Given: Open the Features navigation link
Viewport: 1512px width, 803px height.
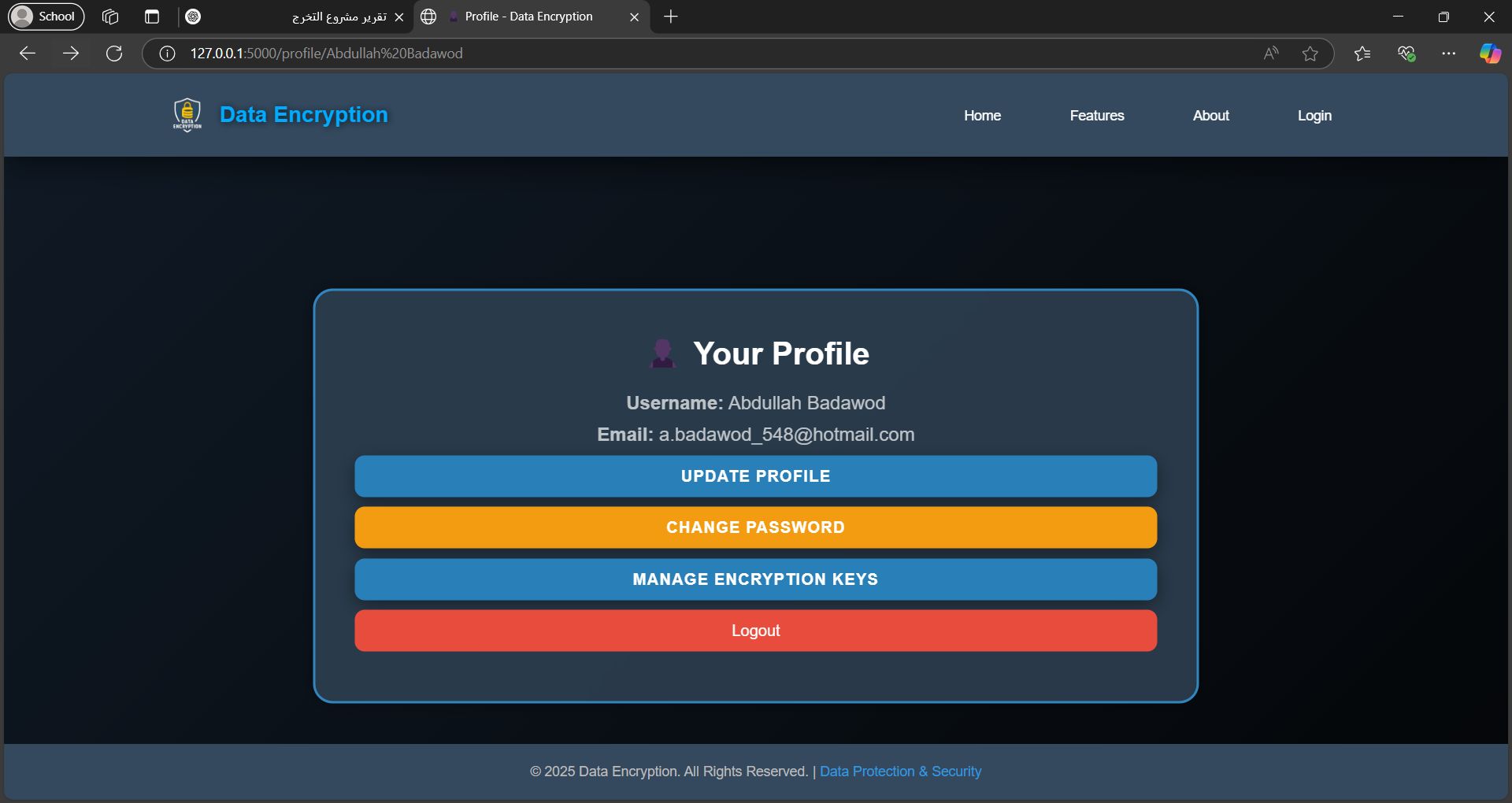Looking at the screenshot, I should pos(1097,116).
